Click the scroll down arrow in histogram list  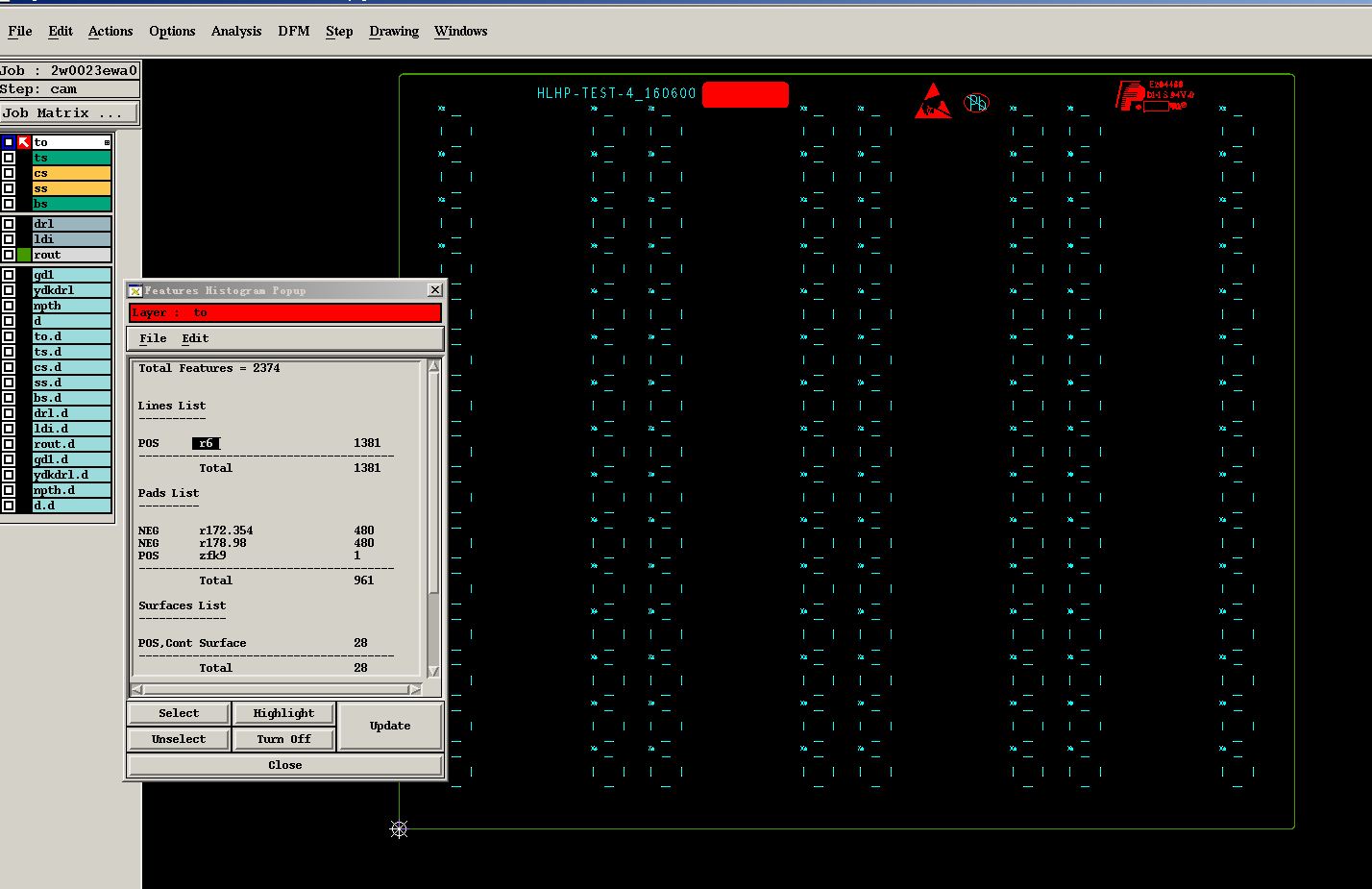[x=433, y=671]
